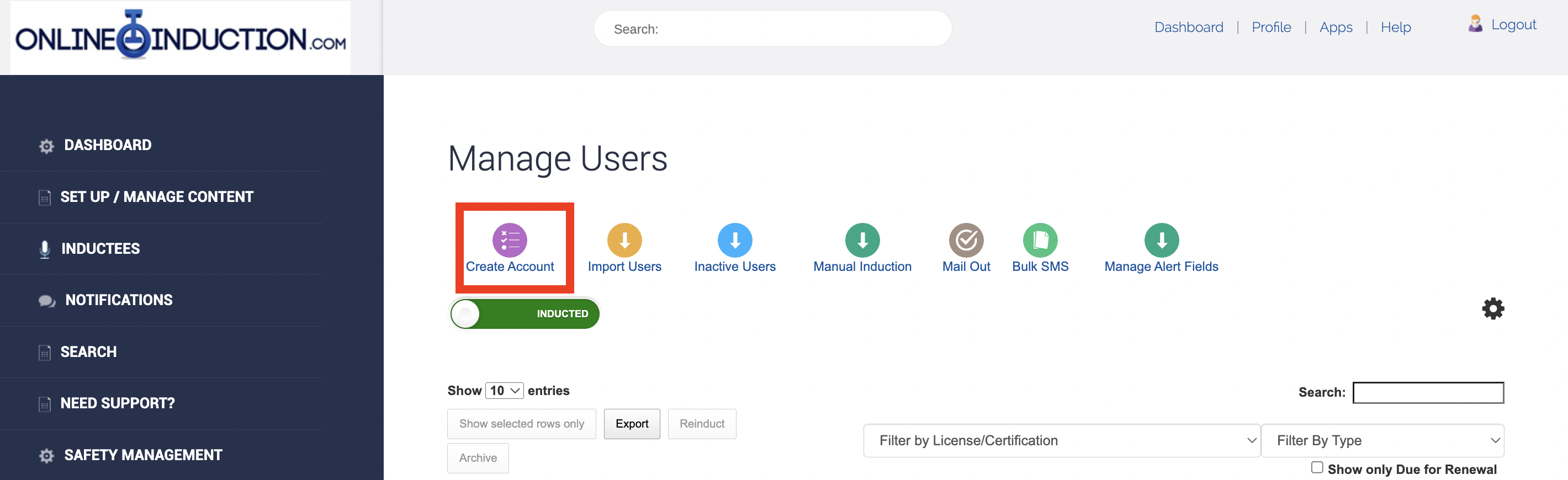This screenshot has width=1568, height=480.
Task: Click the Logout link
Action: tap(1513, 24)
